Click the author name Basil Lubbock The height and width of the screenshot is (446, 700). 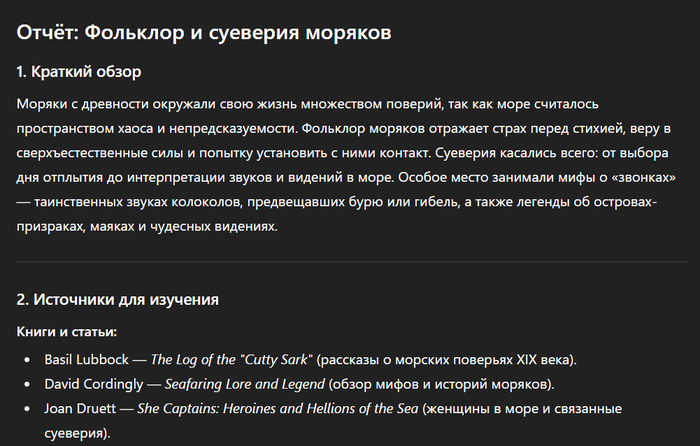86,358
